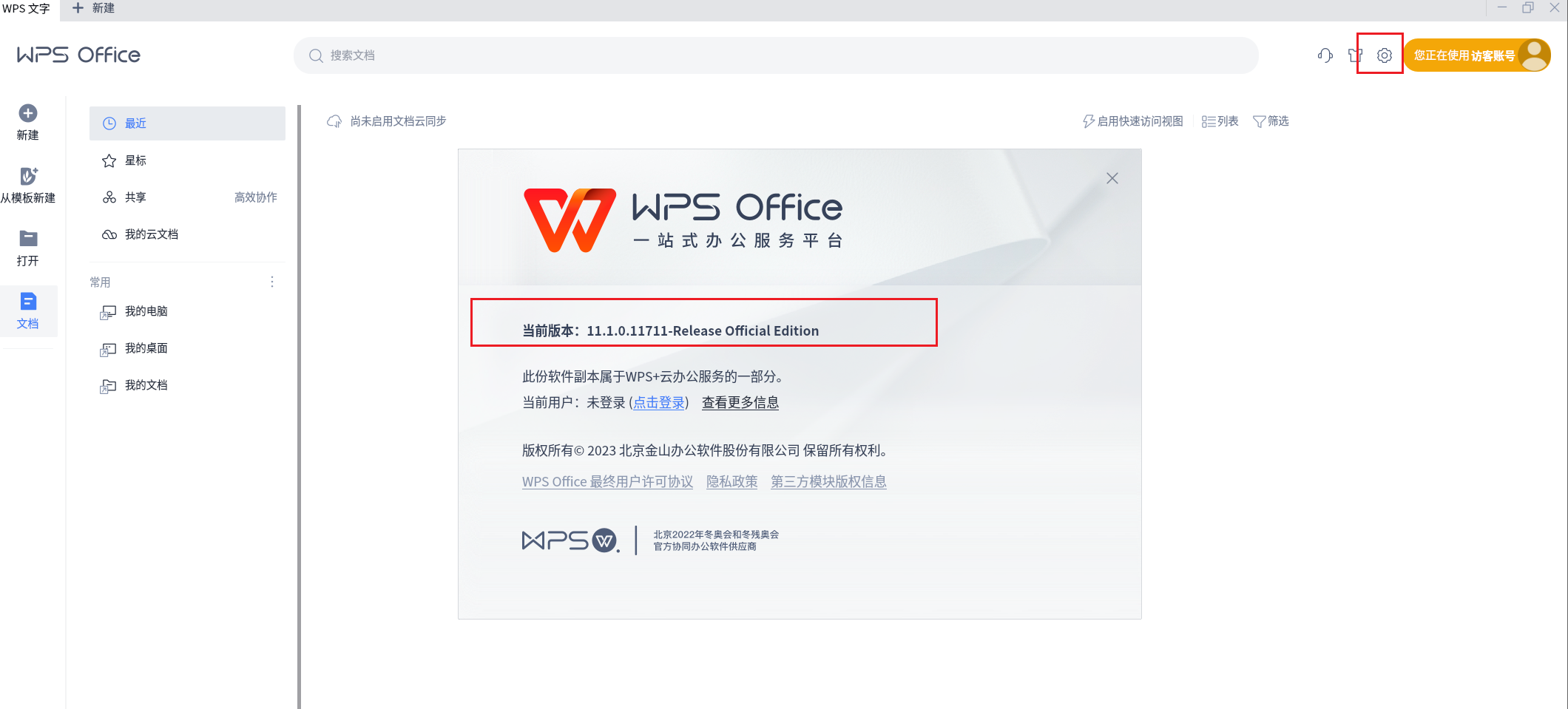Click the search magnifier icon
Image resolution: width=1568 pixels, height=709 pixels.
[316, 55]
